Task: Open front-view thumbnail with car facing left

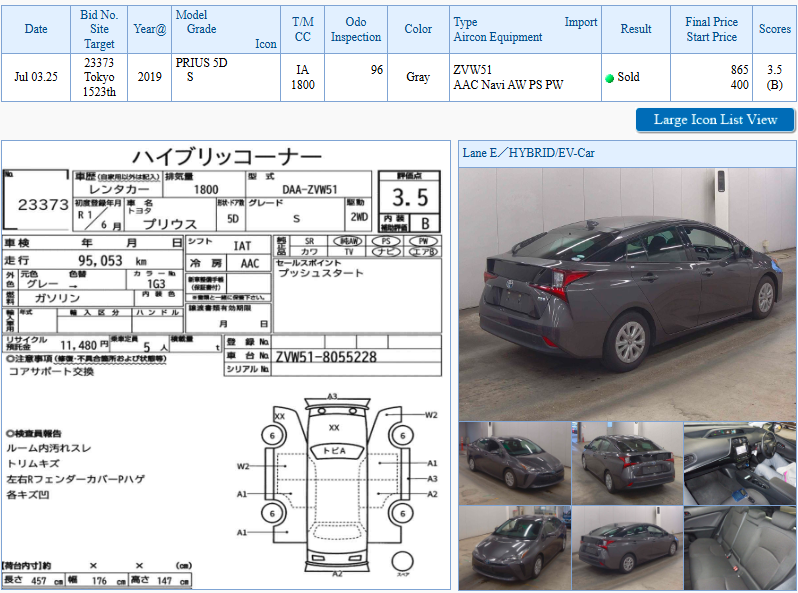Action: (x=514, y=548)
